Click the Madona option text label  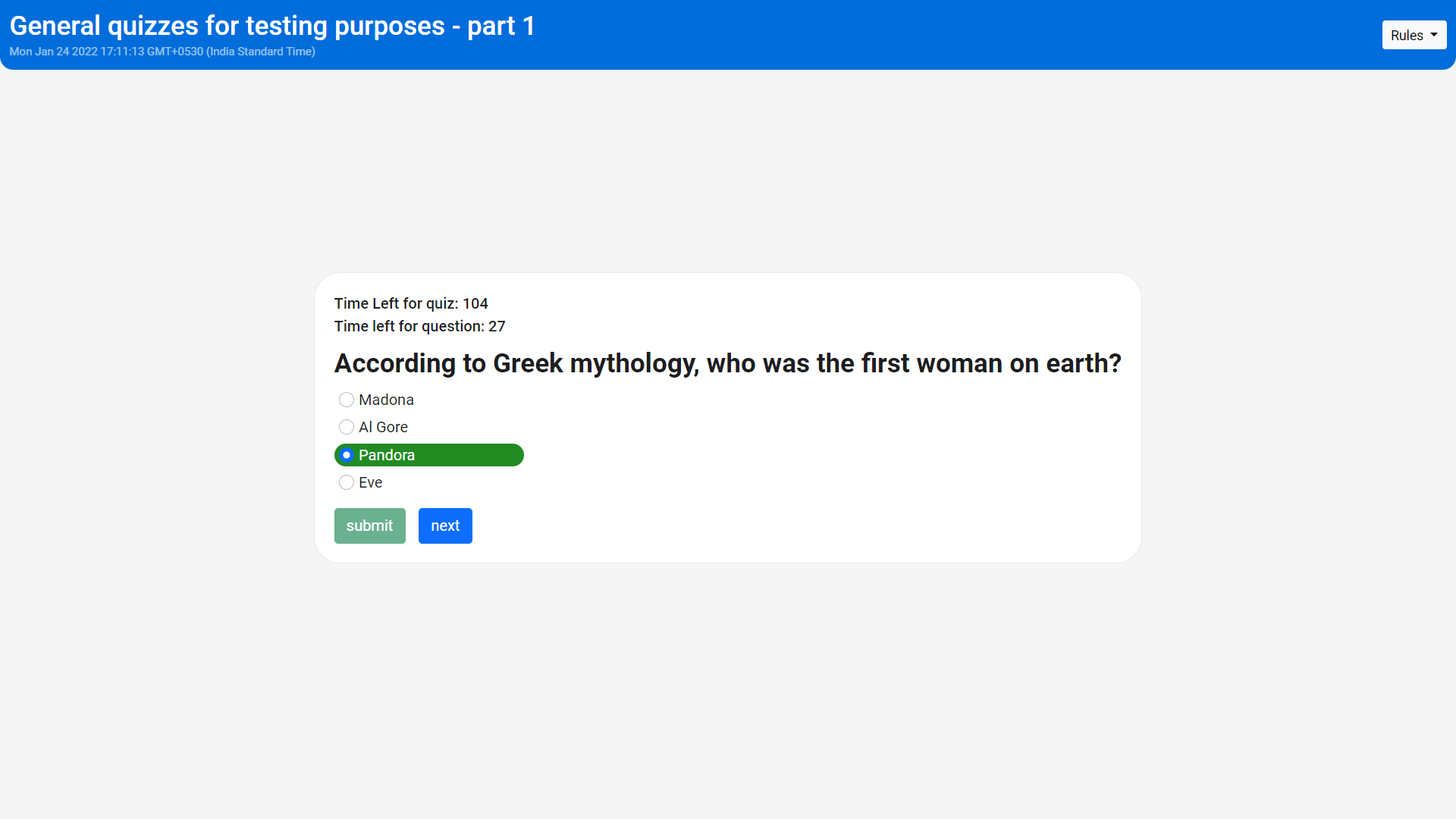pos(387,400)
